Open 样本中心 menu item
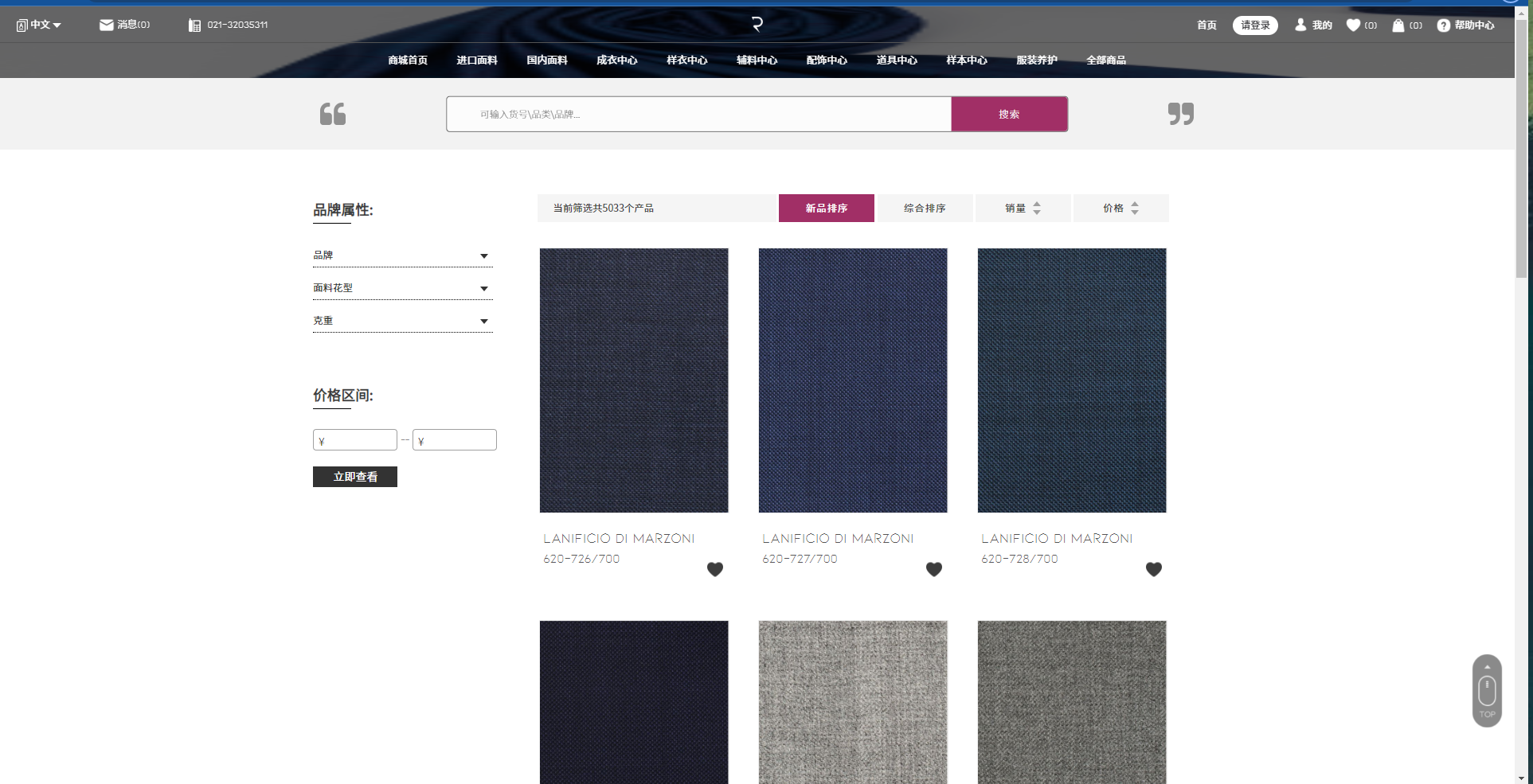The width and height of the screenshot is (1533, 784). tap(967, 60)
